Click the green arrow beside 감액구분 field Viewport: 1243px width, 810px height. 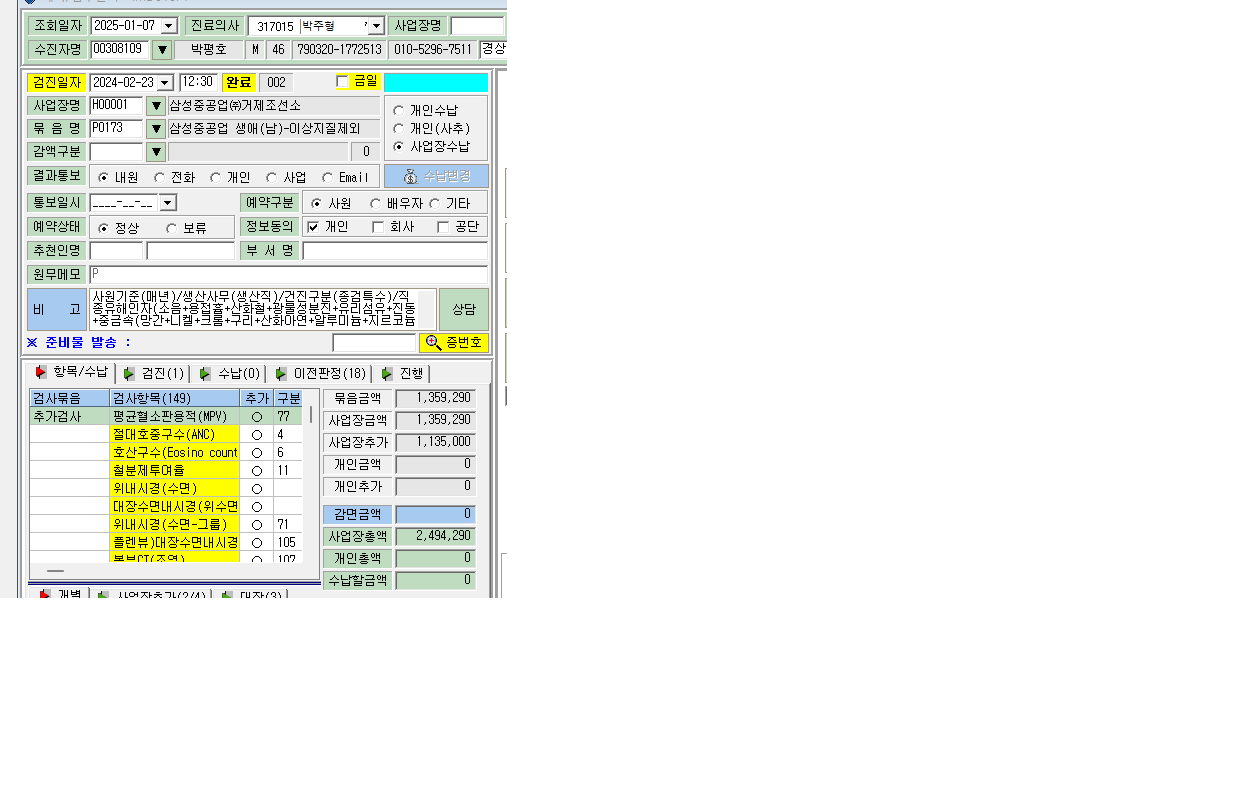coord(156,152)
